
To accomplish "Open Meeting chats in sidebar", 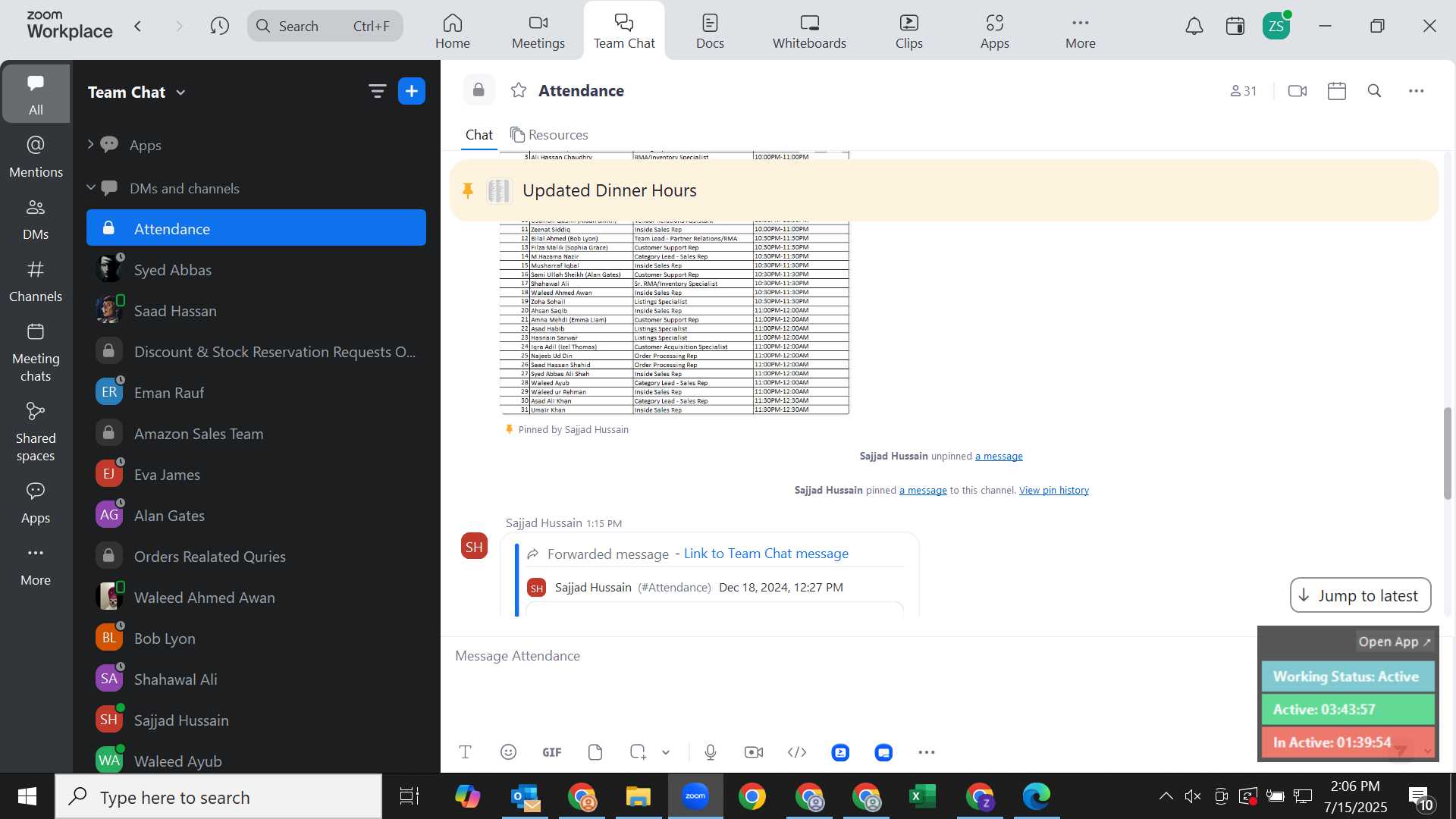I will point(36,353).
